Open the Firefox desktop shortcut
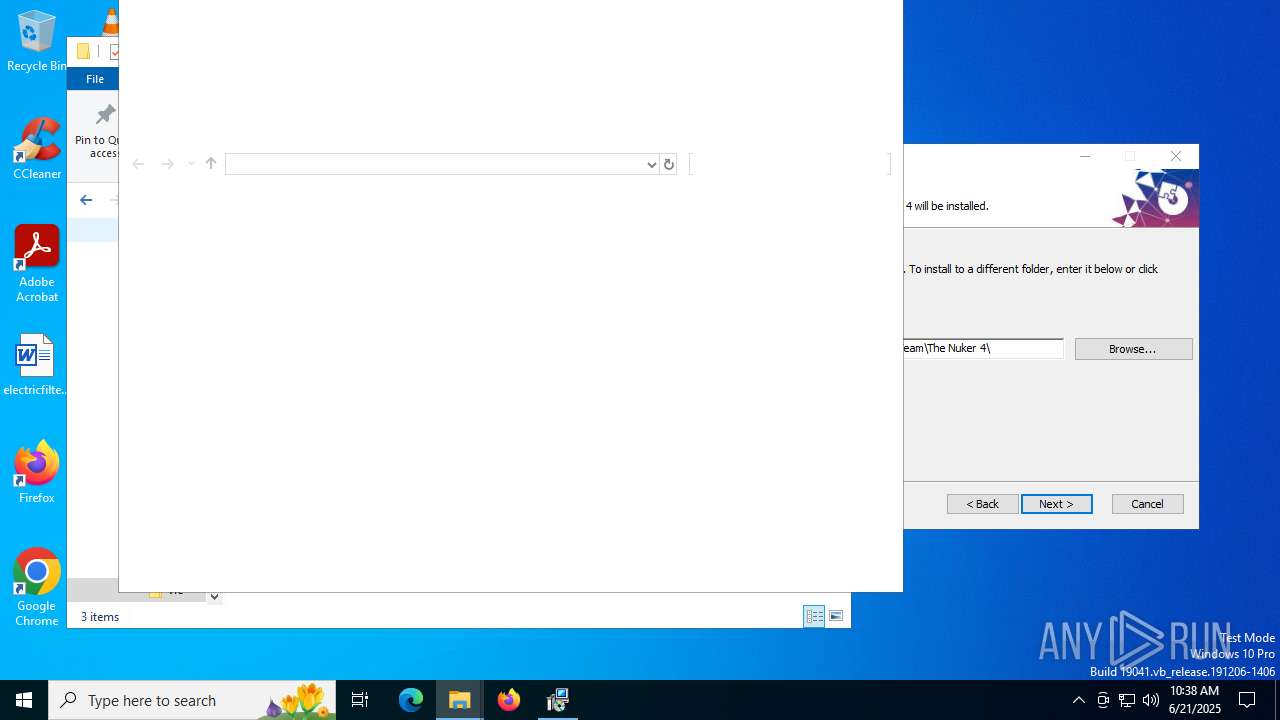This screenshot has width=1280, height=720. coord(37,472)
